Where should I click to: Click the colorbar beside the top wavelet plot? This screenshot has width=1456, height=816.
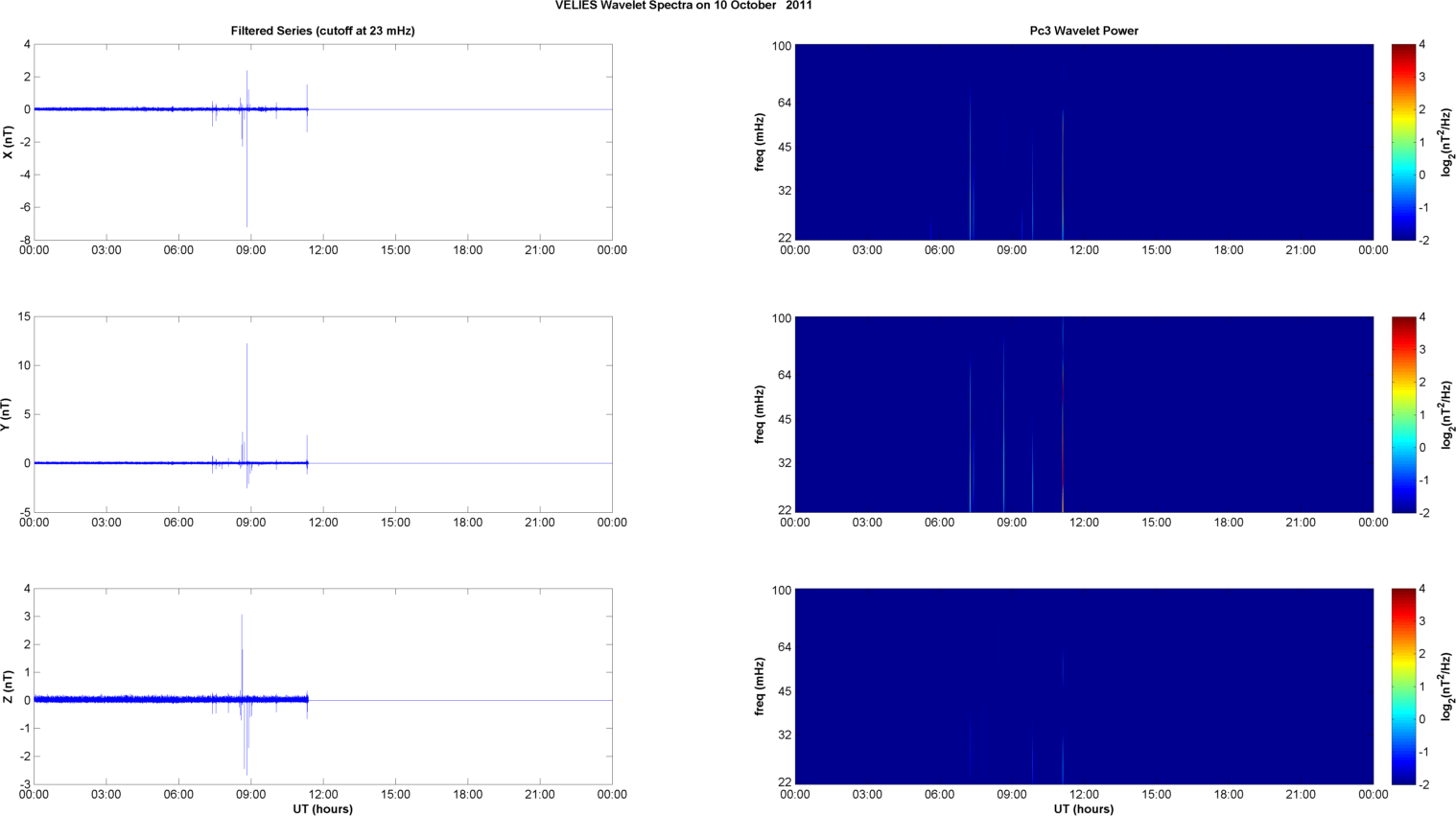(1403, 142)
